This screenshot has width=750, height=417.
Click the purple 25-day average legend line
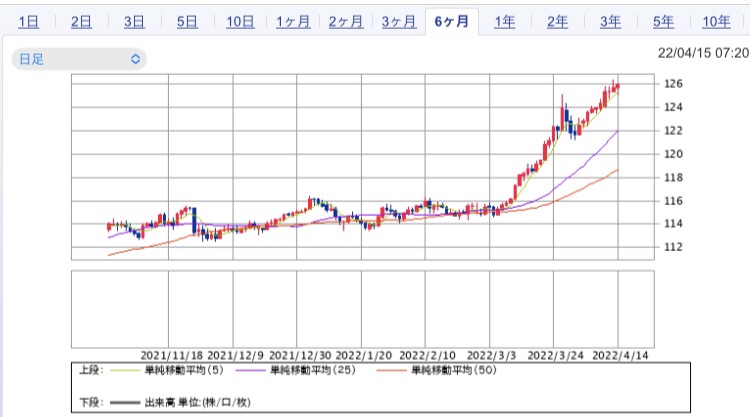pos(250,371)
